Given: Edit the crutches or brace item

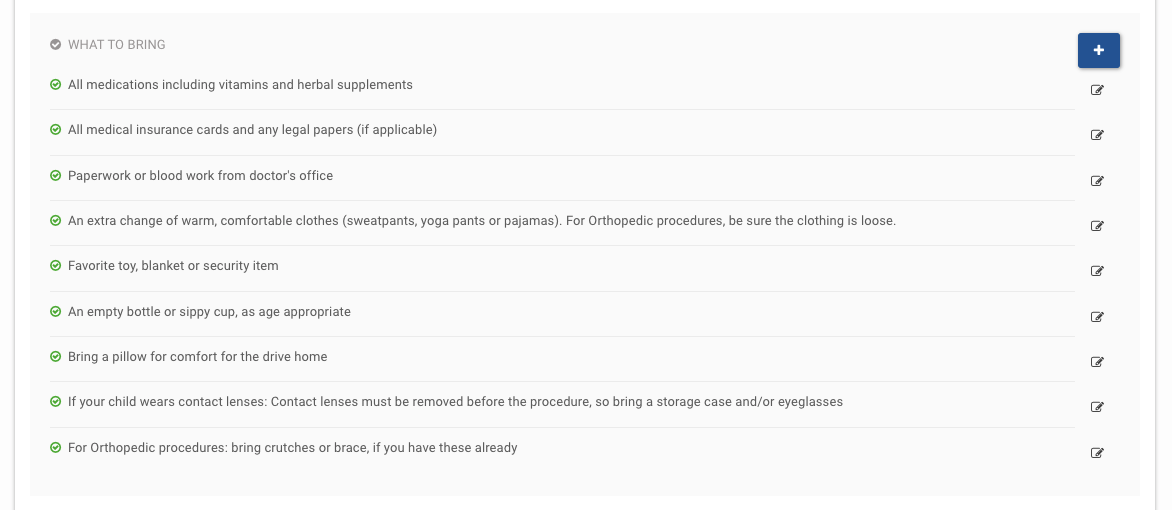Looking at the screenshot, I should coord(1097,453).
